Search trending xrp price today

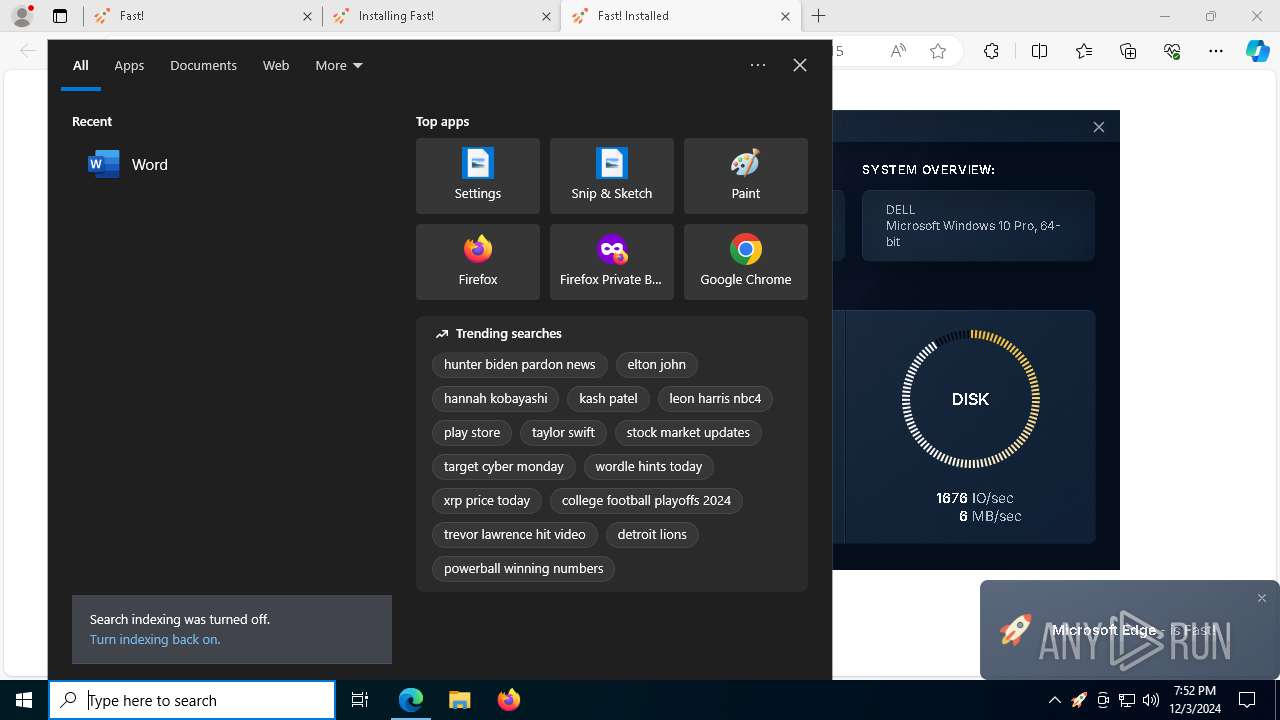(487, 501)
